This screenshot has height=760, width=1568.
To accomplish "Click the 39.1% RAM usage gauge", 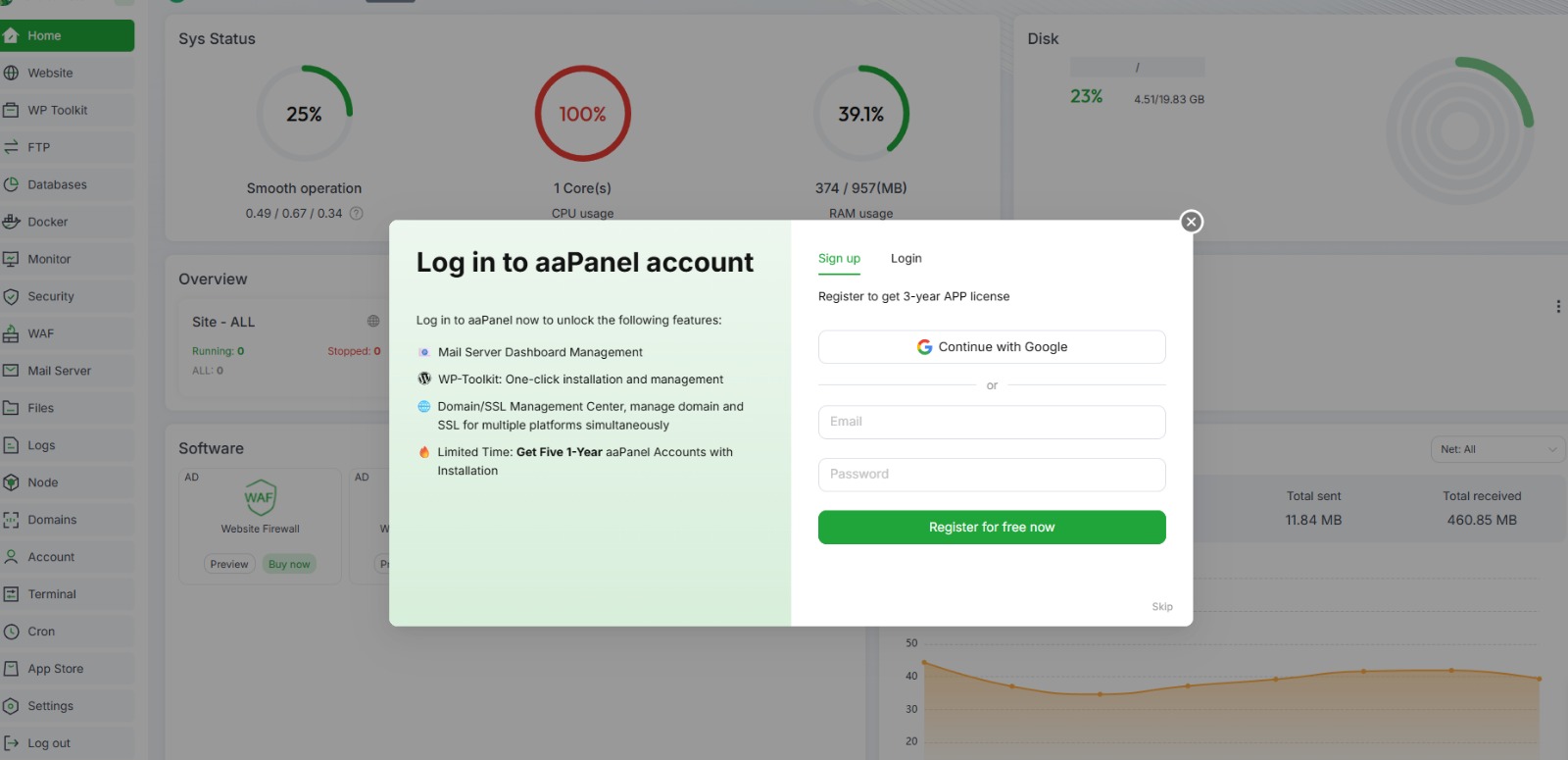I will coord(861,114).
